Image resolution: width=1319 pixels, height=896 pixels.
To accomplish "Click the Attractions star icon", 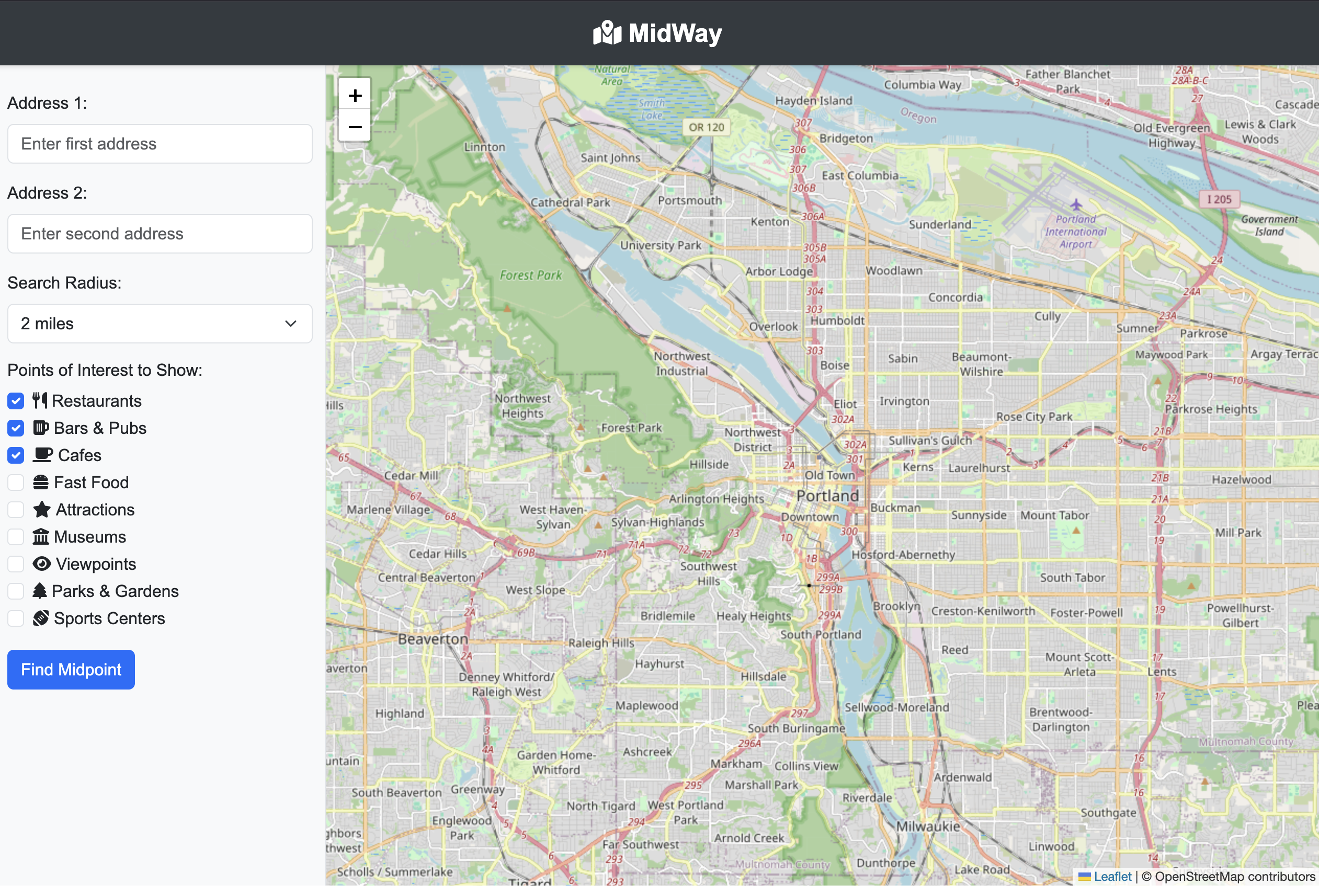I will click(40, 509).
